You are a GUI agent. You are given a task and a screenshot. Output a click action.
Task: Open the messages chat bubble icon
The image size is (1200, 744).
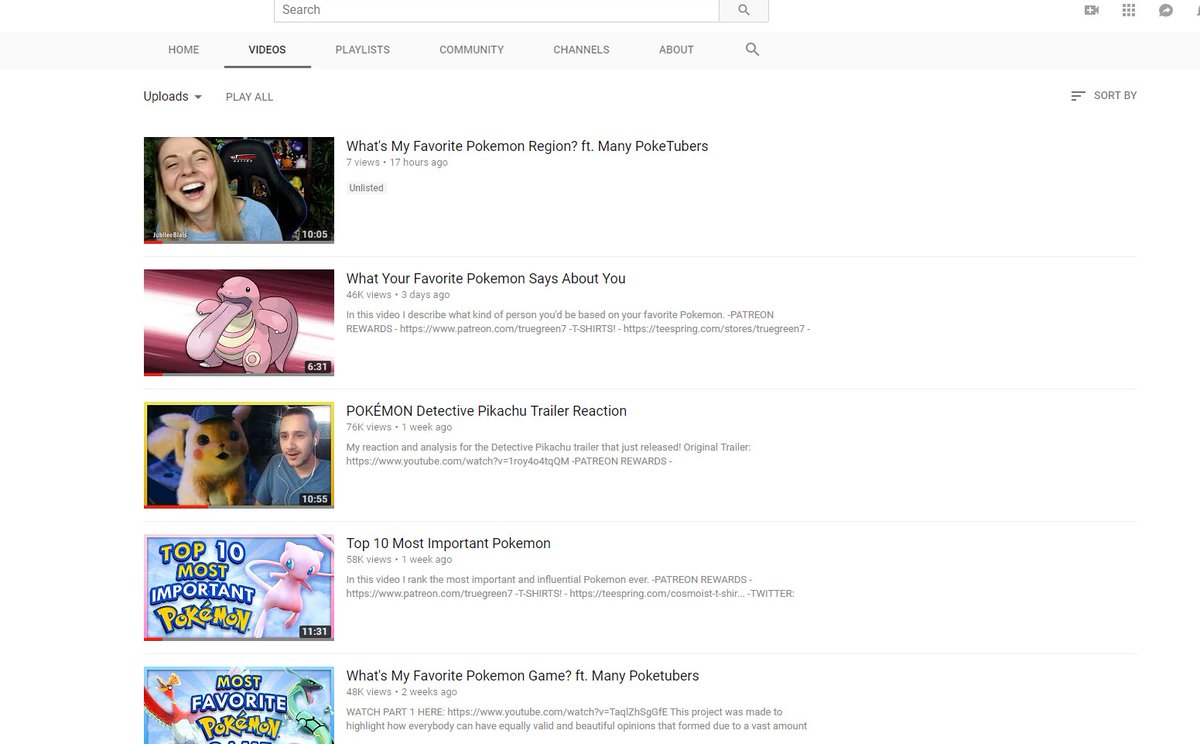[x=1166, y=10]
